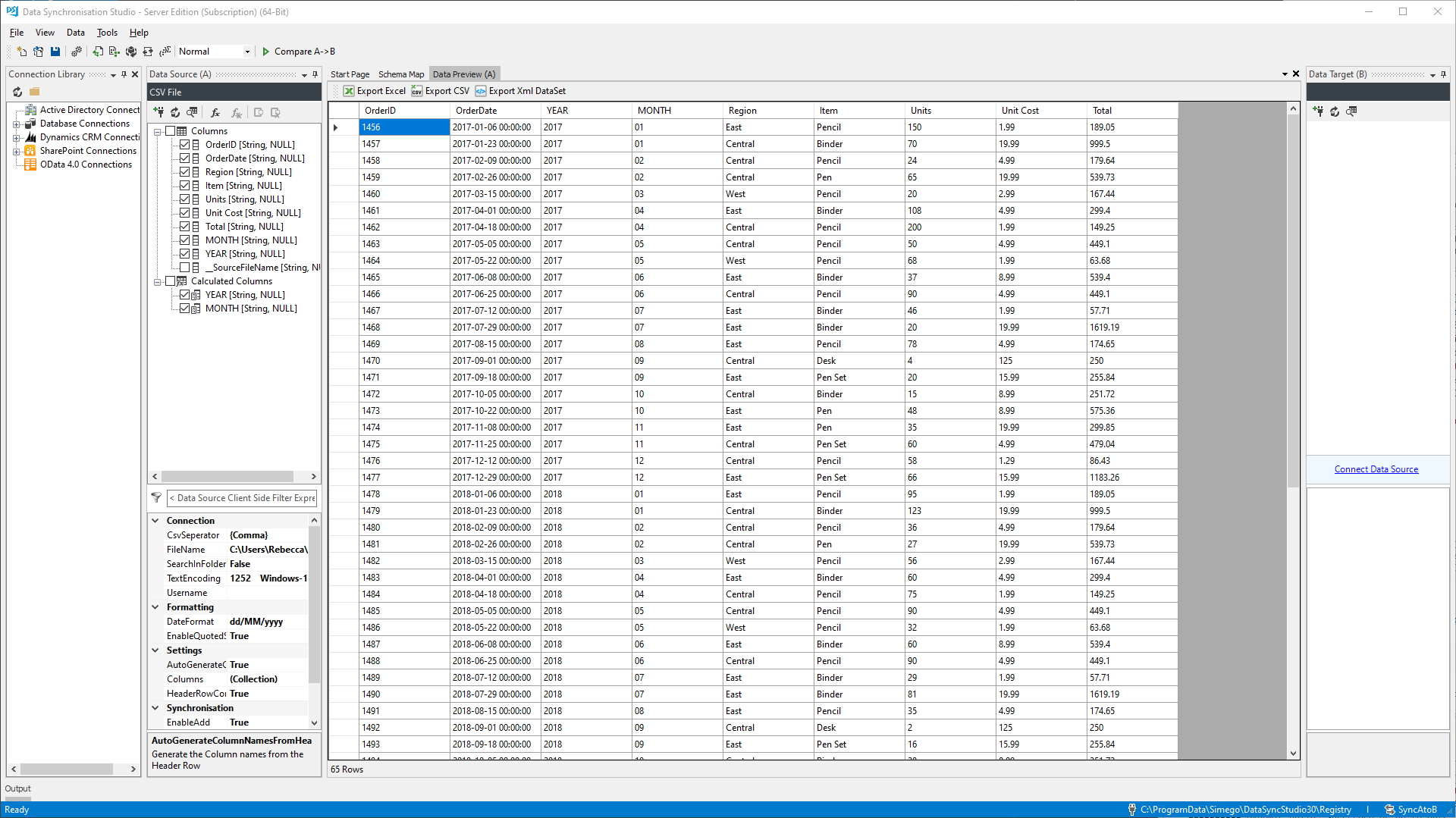This screenshot has width=1456, height=818.
Task: Open project settings gears icon
Action: pos(76,52)
